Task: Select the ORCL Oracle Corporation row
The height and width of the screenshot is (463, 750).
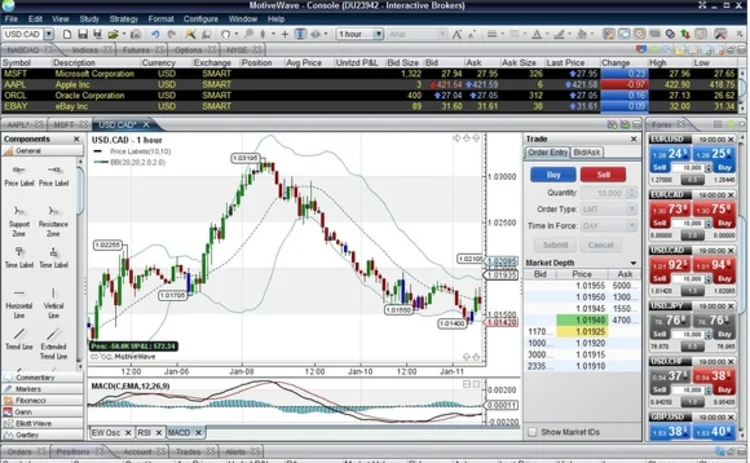Action: click(x=370, y=96)
